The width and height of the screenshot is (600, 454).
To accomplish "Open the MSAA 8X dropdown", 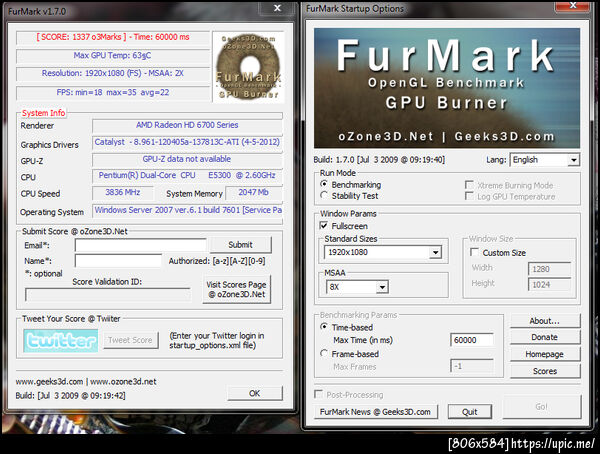I will pos(357,287).
